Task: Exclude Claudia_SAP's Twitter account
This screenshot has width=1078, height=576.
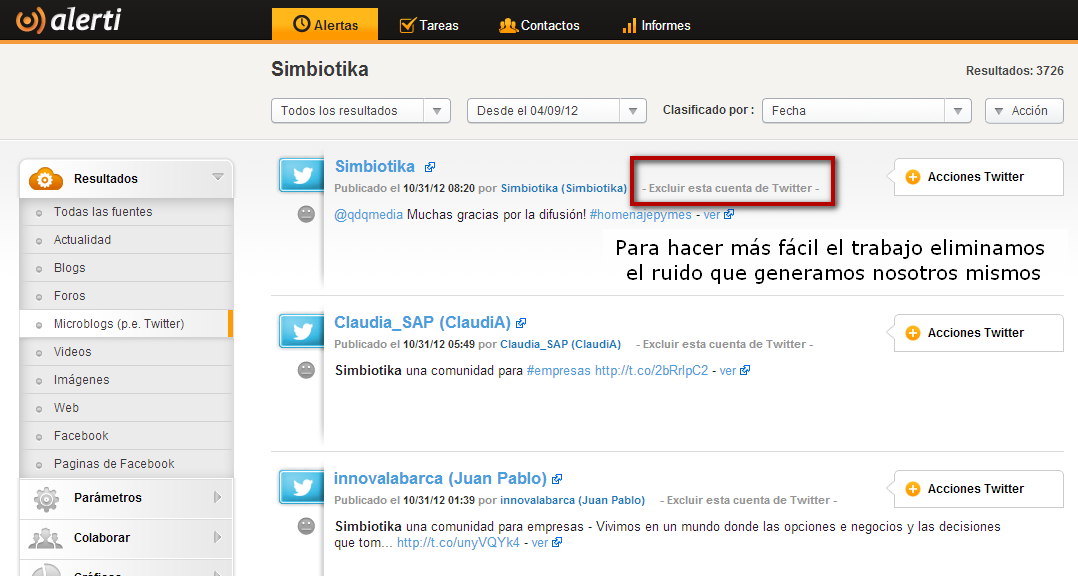Action: coord(725,344)
